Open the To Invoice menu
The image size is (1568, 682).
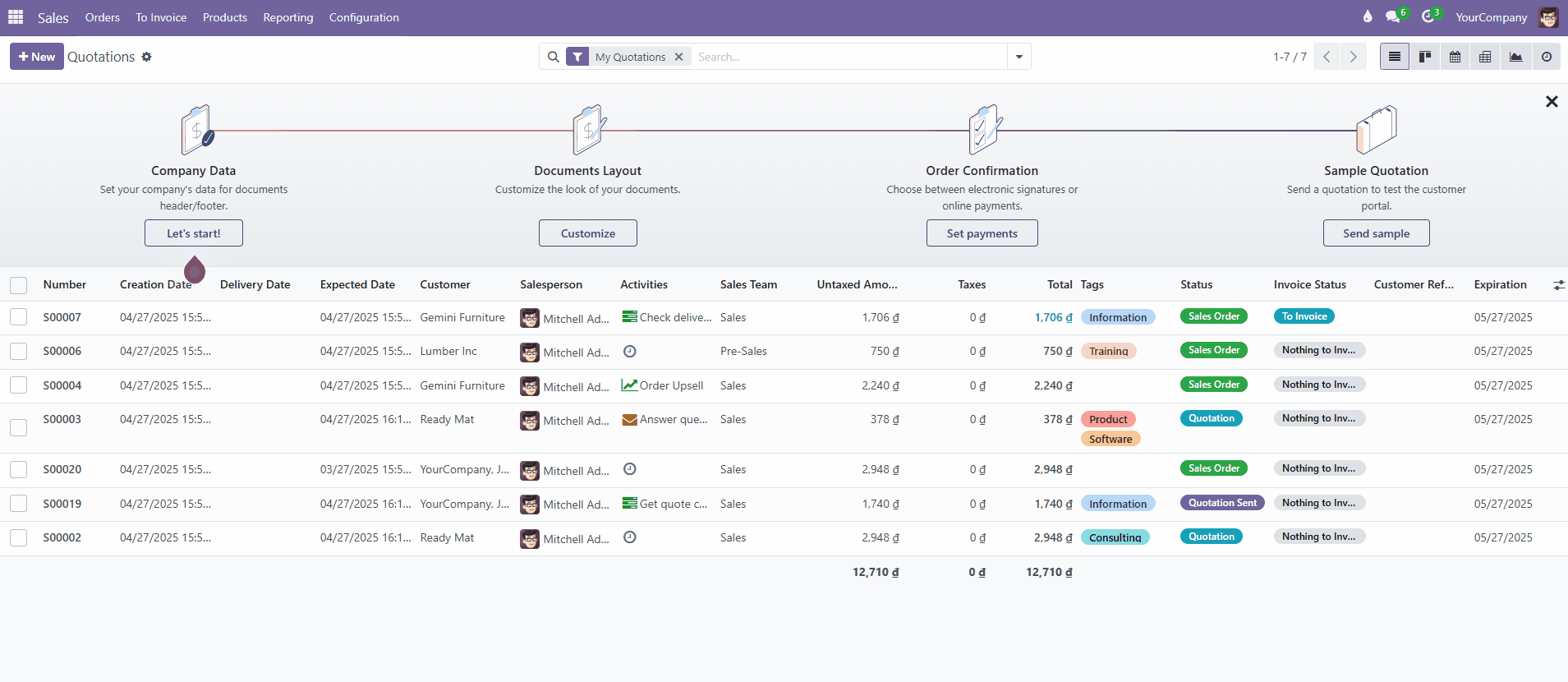[161, 17]
